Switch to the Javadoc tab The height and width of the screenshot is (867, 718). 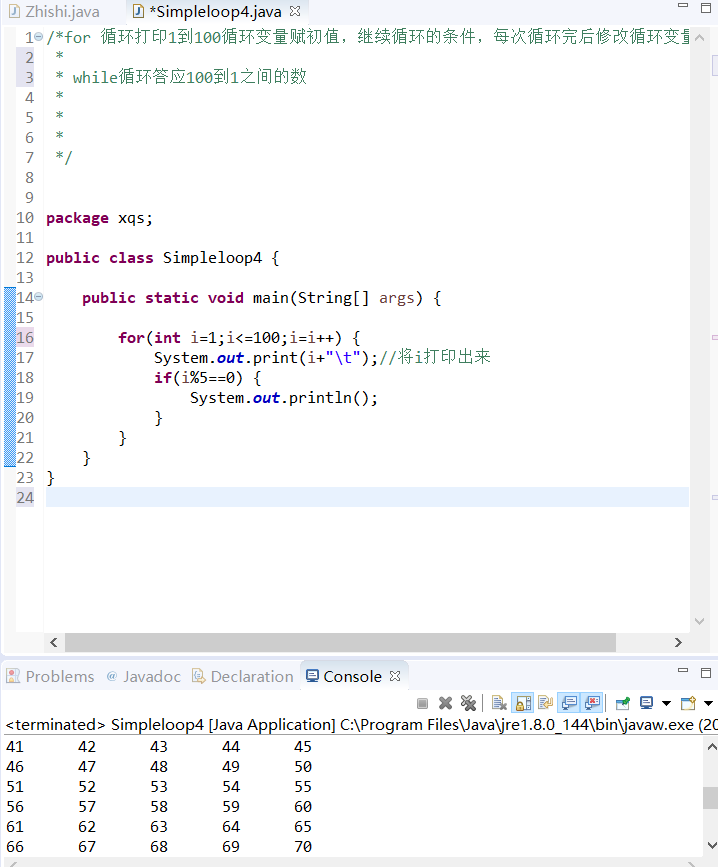pos(144,676)
